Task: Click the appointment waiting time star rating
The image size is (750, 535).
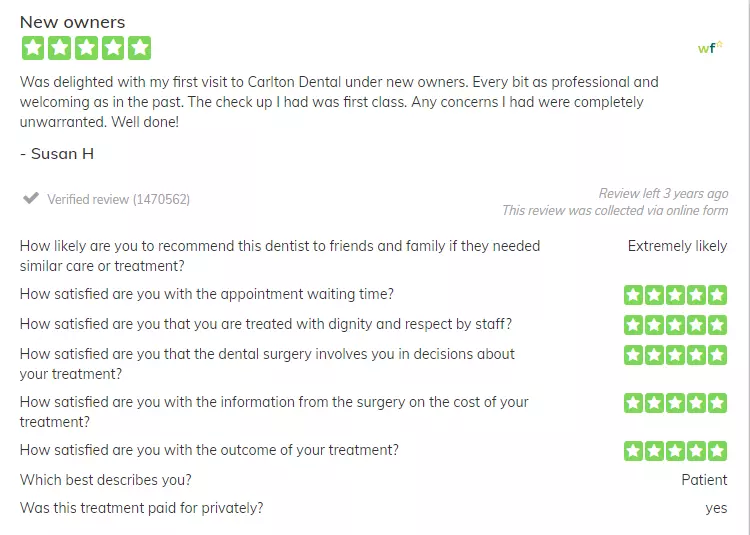Action: [x=675, y=295]
